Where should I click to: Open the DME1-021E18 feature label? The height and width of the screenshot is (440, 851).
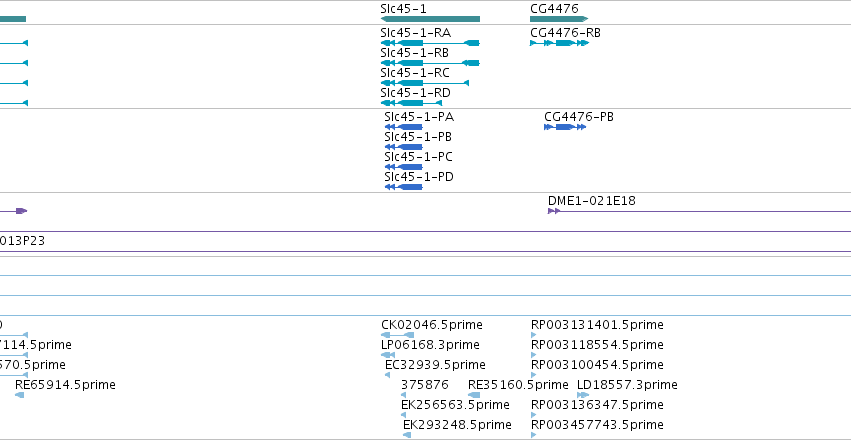tap(592, 201)
